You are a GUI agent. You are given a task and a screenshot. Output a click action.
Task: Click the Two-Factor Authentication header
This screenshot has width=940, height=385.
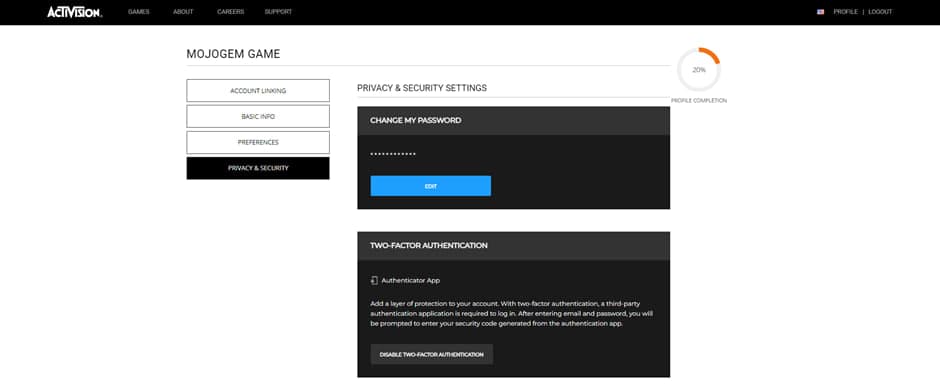click(513, 246)
